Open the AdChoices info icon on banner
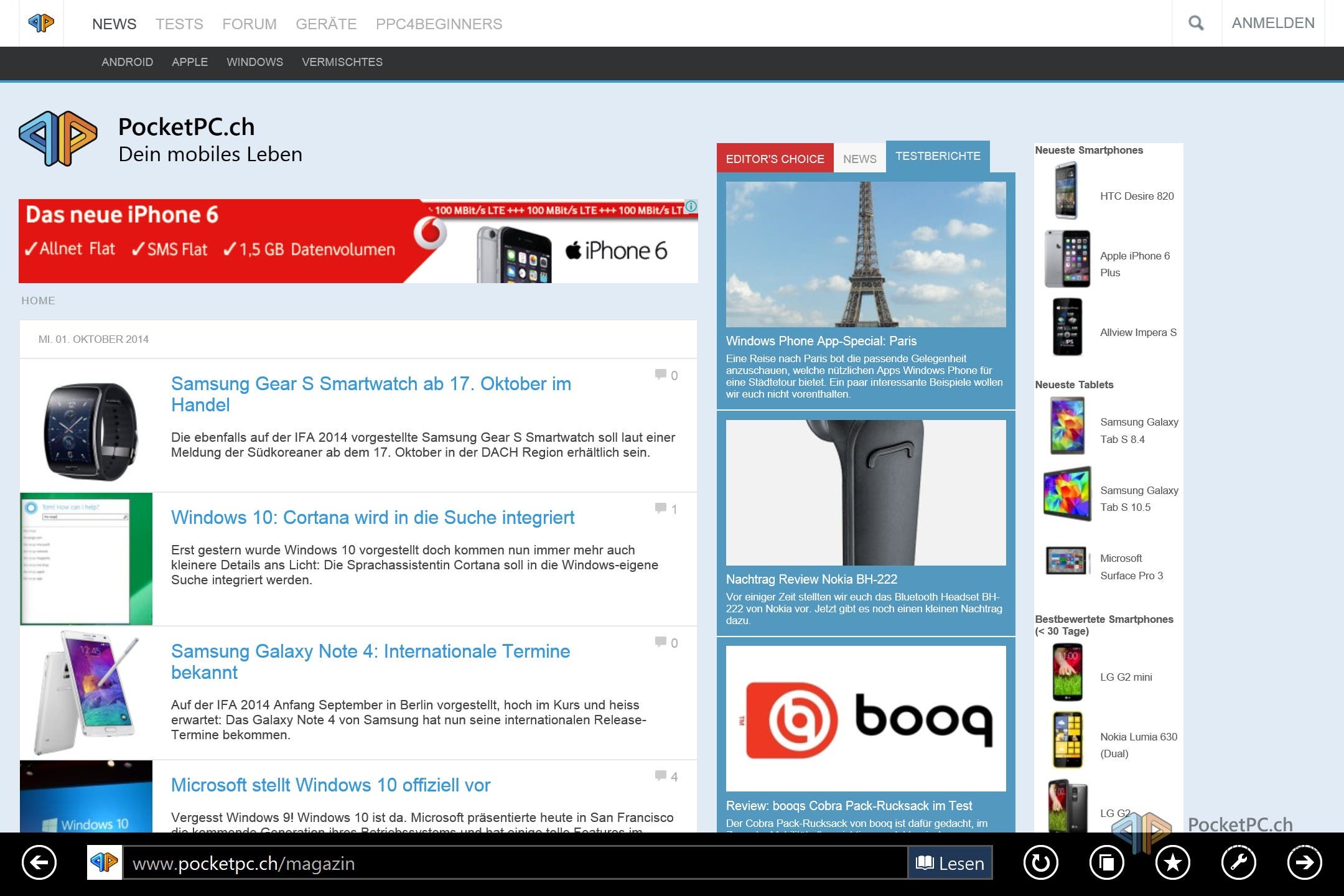 pos(691,206)
